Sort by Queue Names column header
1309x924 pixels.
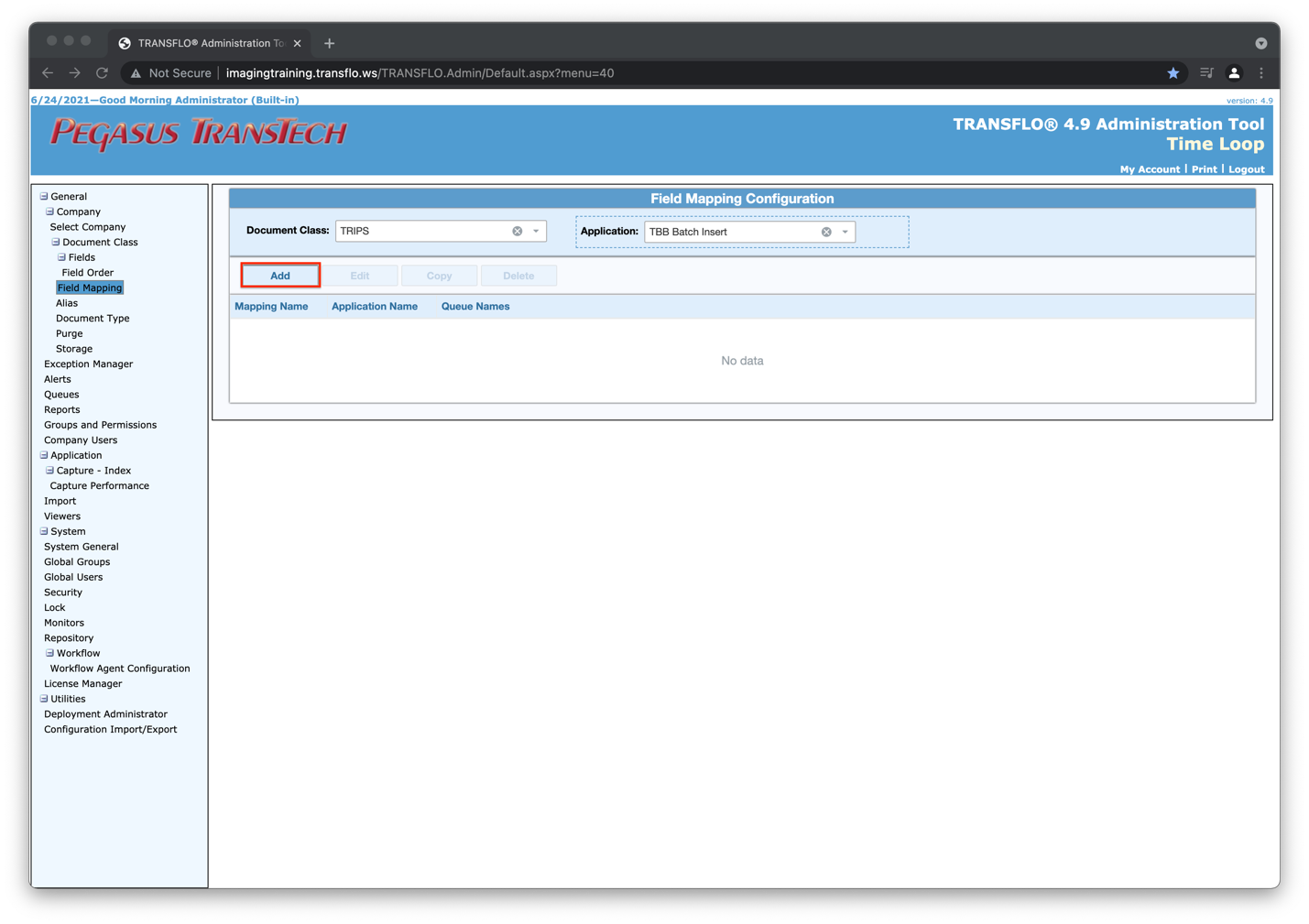point(475,307)
